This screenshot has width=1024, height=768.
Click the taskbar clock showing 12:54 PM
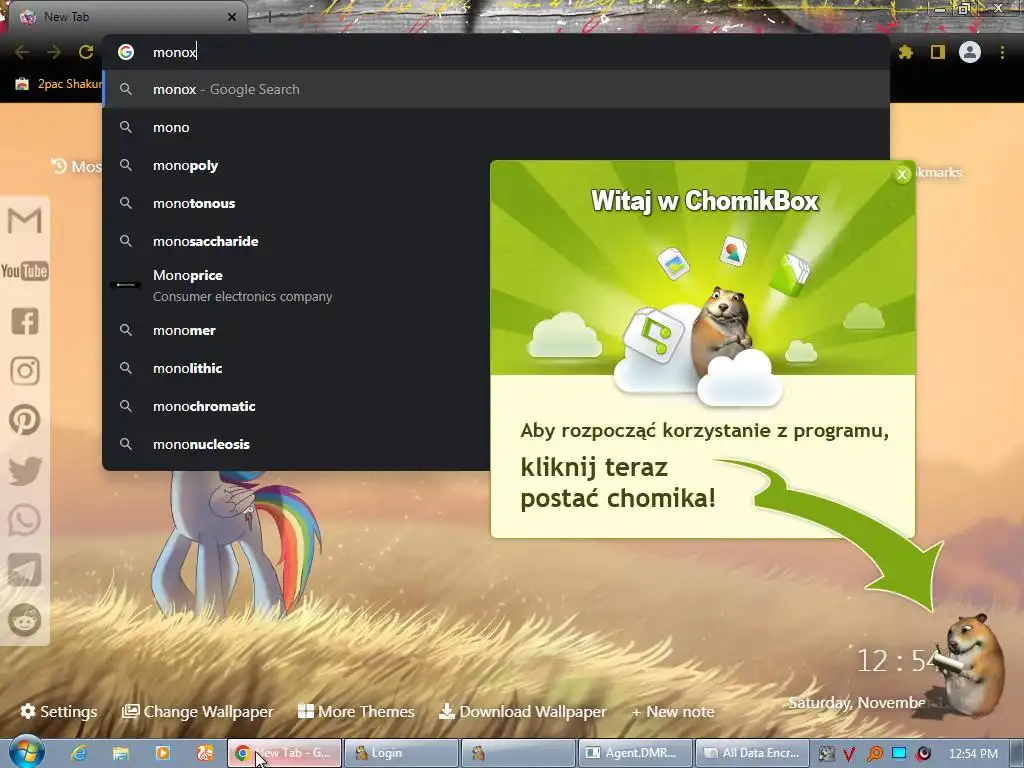973,754
